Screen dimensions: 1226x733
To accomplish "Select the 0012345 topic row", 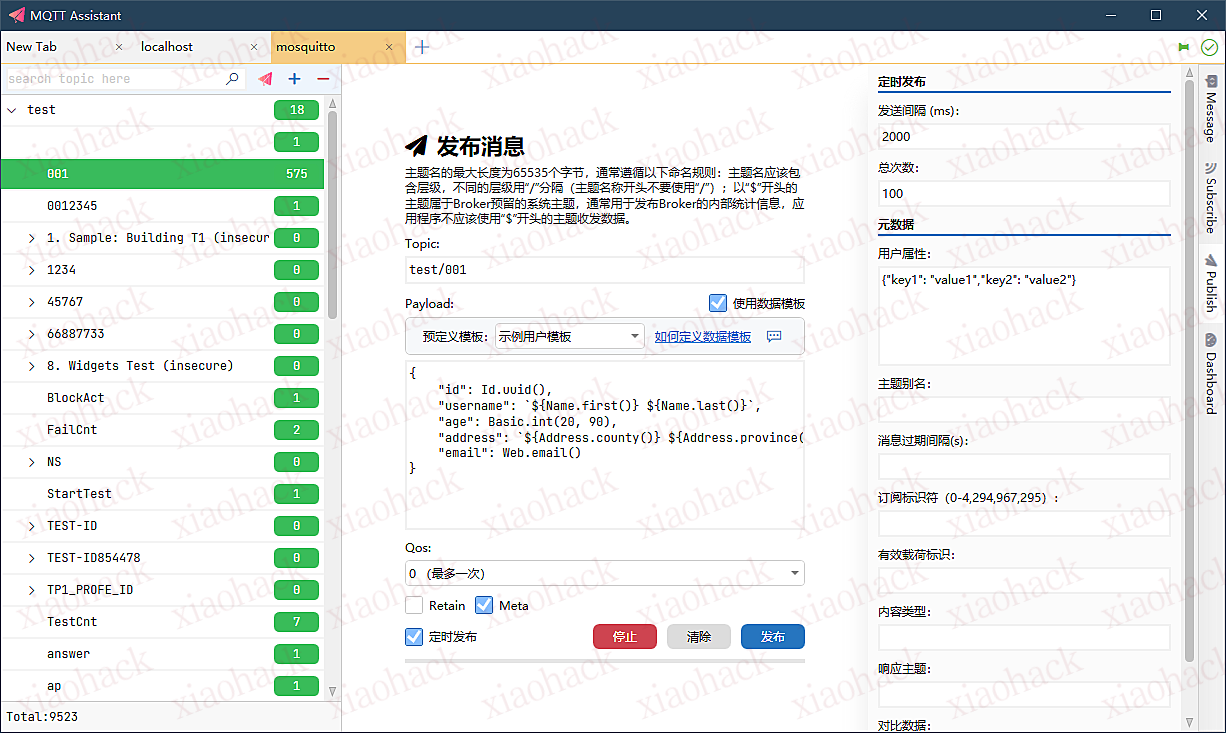I will click(162, 206).
